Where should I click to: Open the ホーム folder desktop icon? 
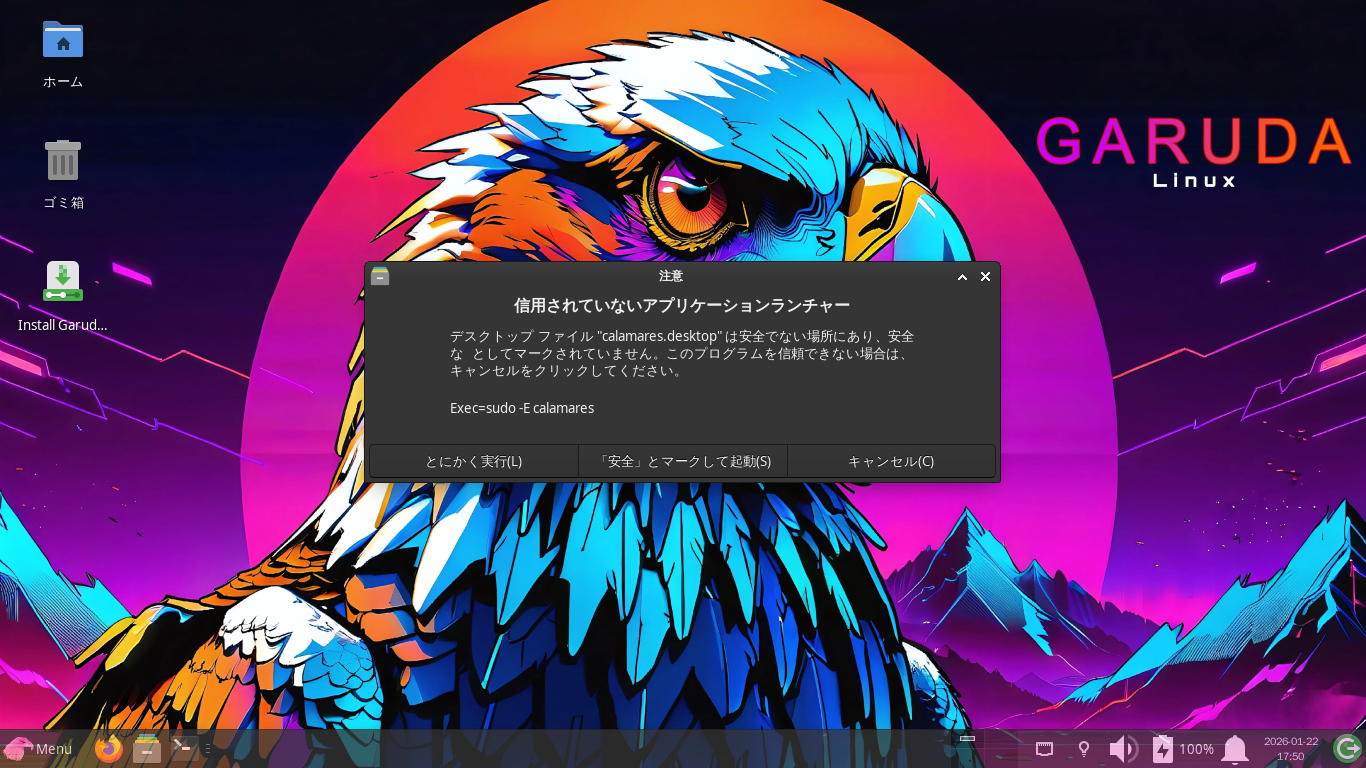pyautogui.click(x=63, y=40)
